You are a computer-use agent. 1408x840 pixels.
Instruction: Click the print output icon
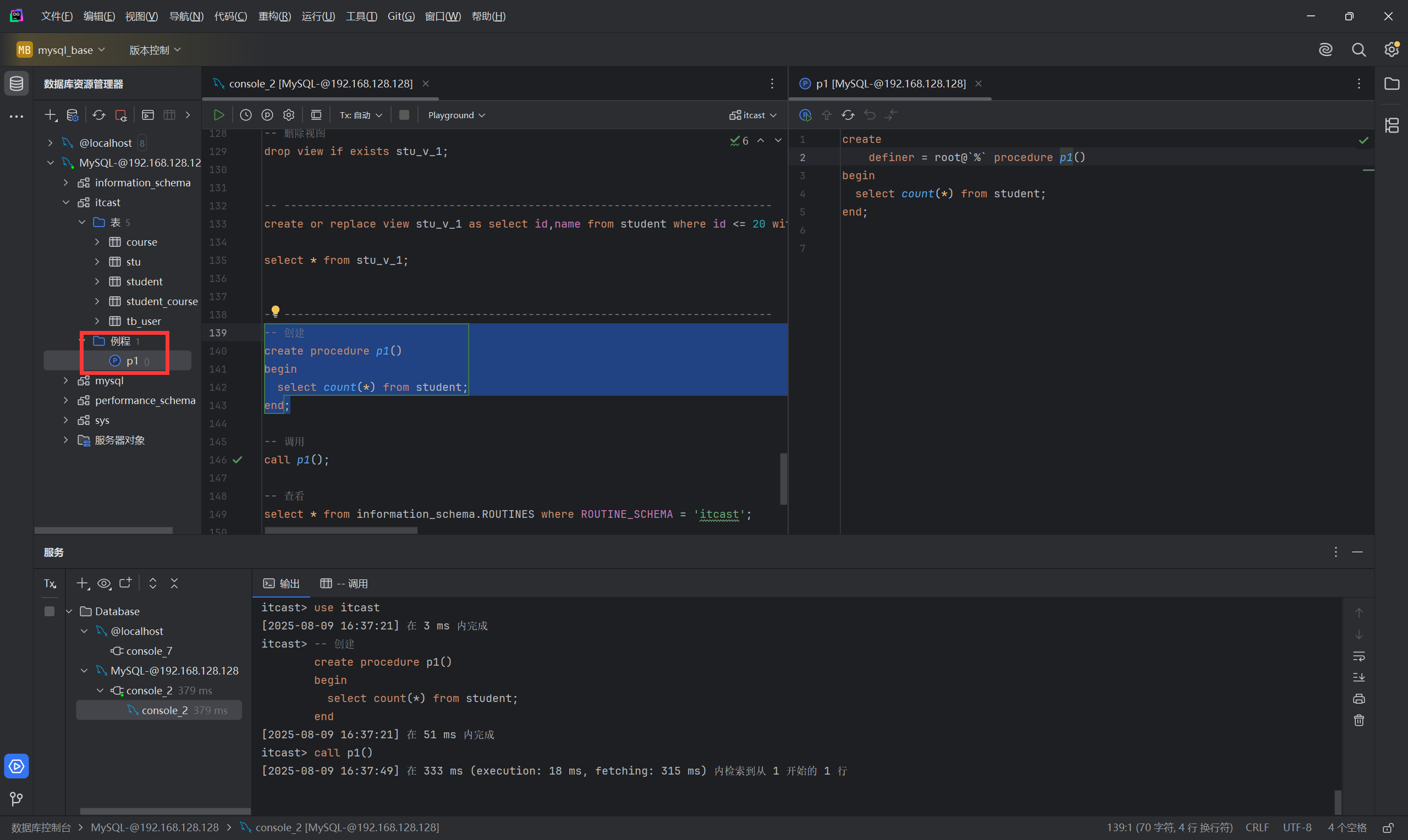pyautogui.click(x=1358, y=699)
